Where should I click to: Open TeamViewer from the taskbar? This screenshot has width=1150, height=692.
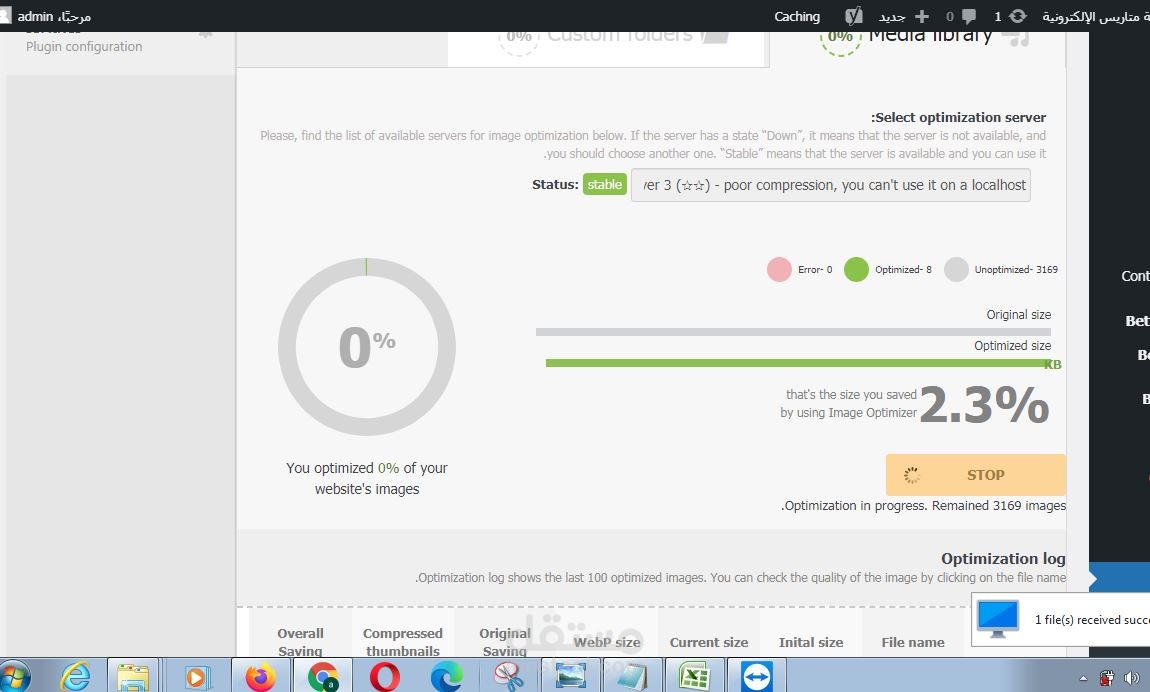click(757, 676)
